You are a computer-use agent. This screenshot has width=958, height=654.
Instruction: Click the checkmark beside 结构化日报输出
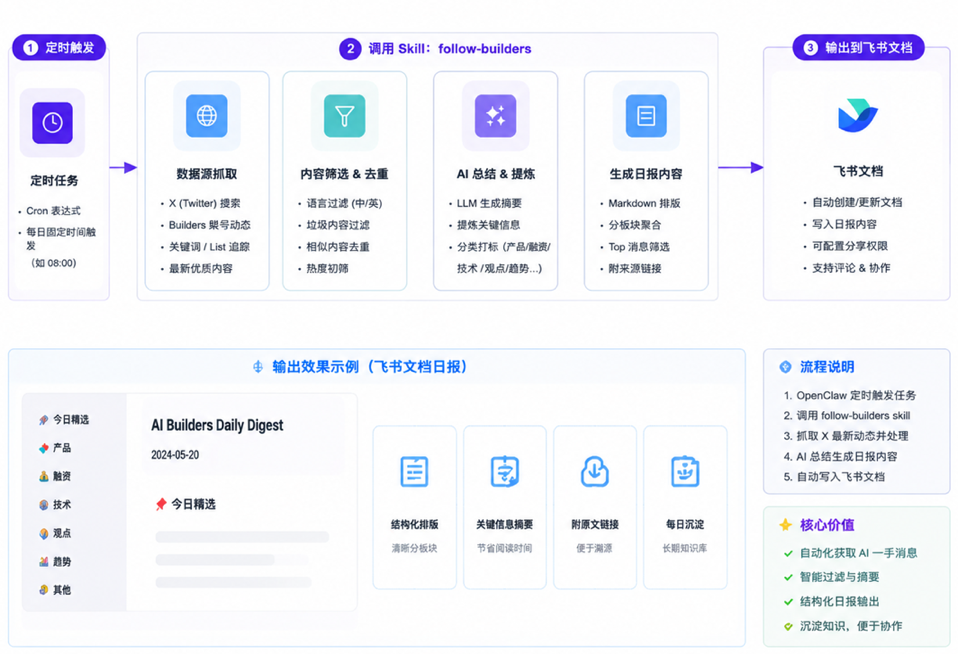[x=788, y=602]
